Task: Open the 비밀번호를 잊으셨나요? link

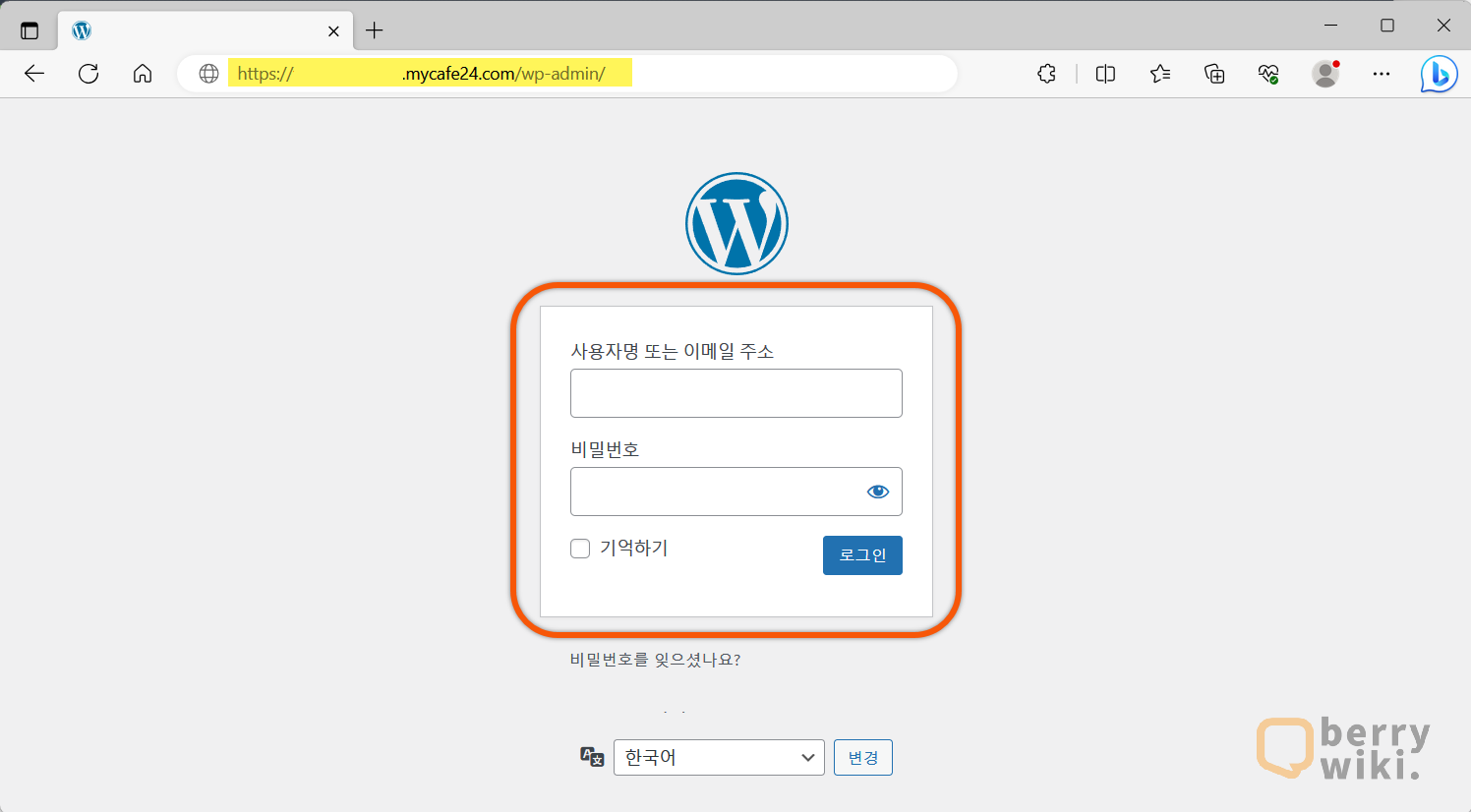Action: pos(655,660)
